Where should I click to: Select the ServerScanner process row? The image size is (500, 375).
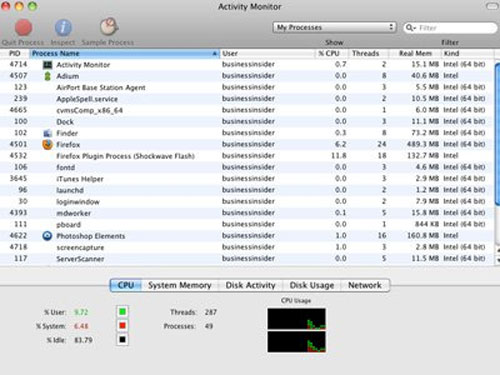pos(247,259)
